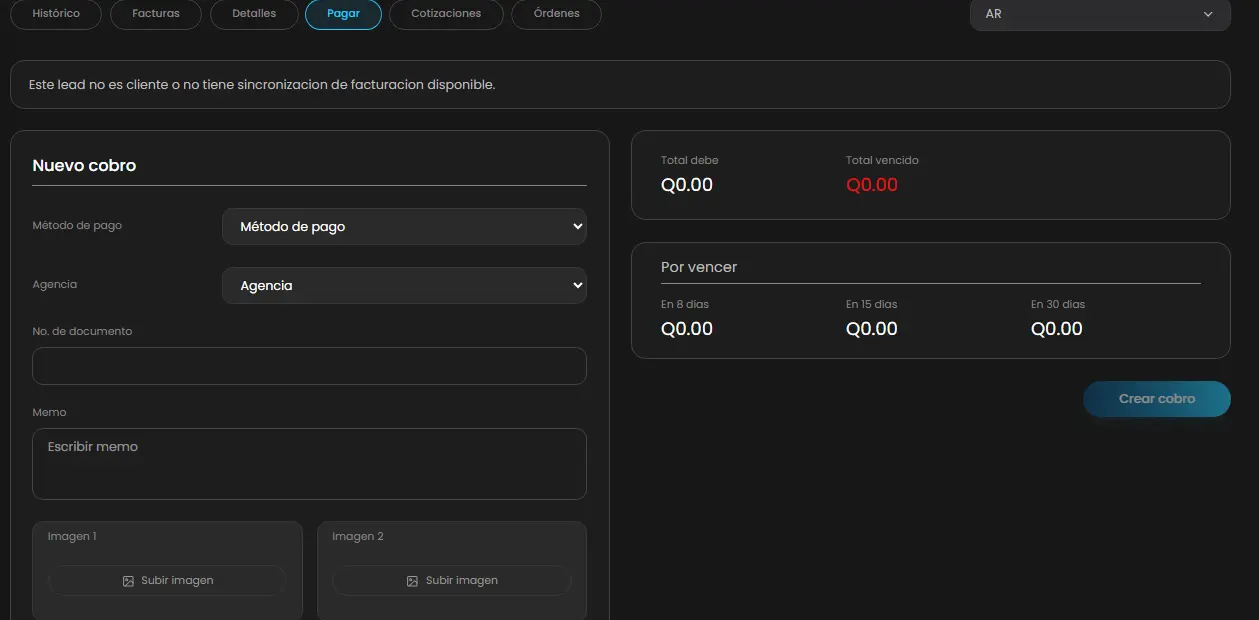Switch to the Órdenes tab

[x=556, y=14]
